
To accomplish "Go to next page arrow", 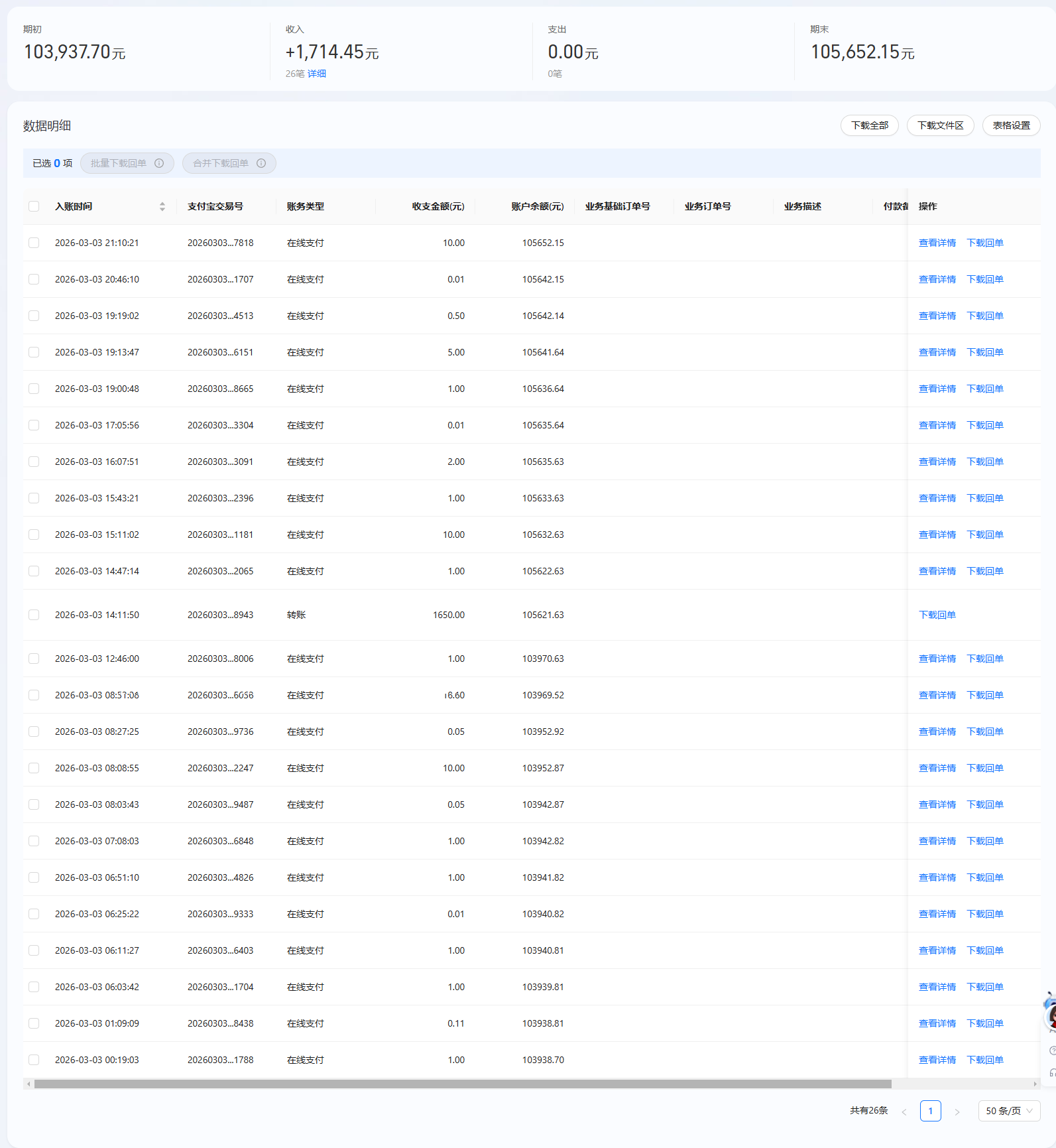I will click(x=957, y=1112).
